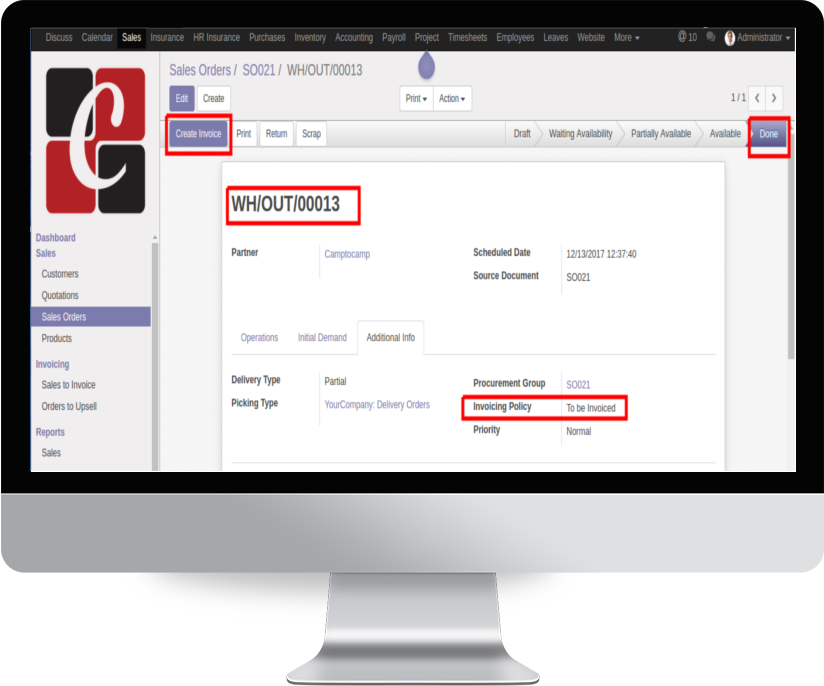Image resolution: width=824 pixels, height=686 pixels.
Task: Open the Payroll menu
Action: [394, 37]
